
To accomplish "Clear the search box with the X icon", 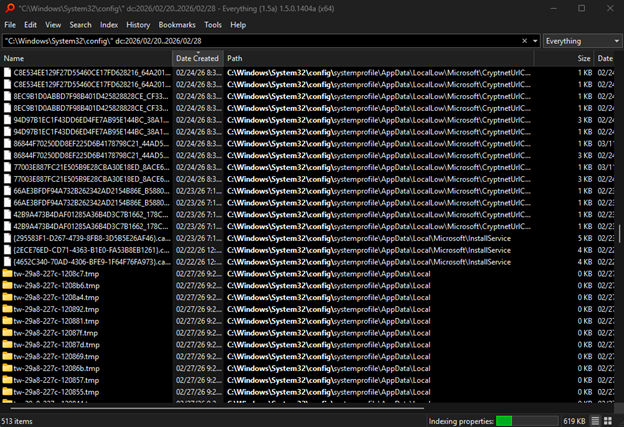I will (525, 41).
